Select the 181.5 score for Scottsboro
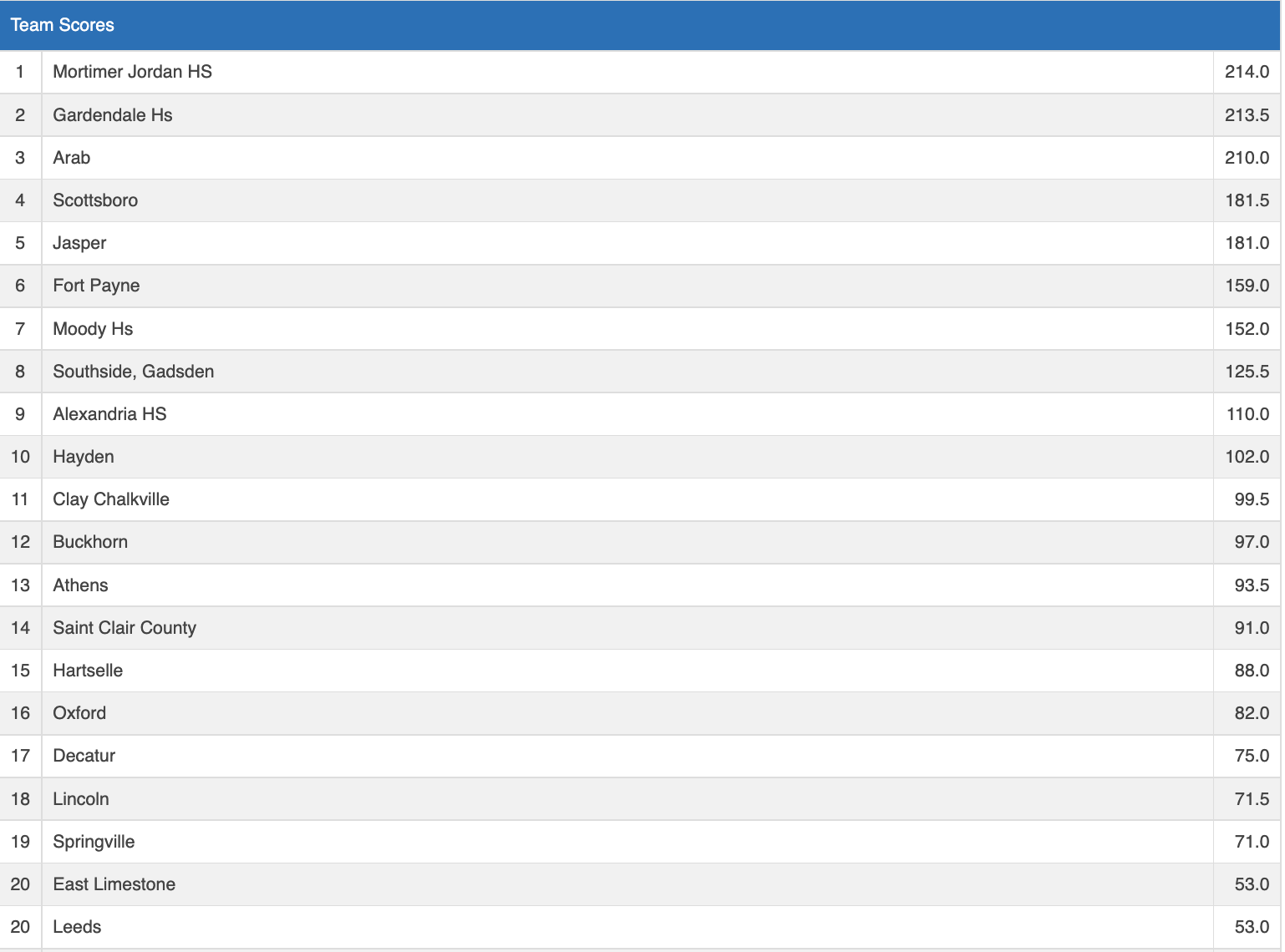This screenshot has width=1285, height=952. click(x=1247, y=200)
